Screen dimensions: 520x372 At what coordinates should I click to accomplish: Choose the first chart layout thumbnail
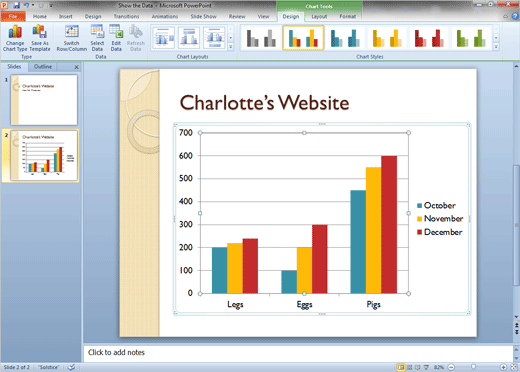pos(163,38)
